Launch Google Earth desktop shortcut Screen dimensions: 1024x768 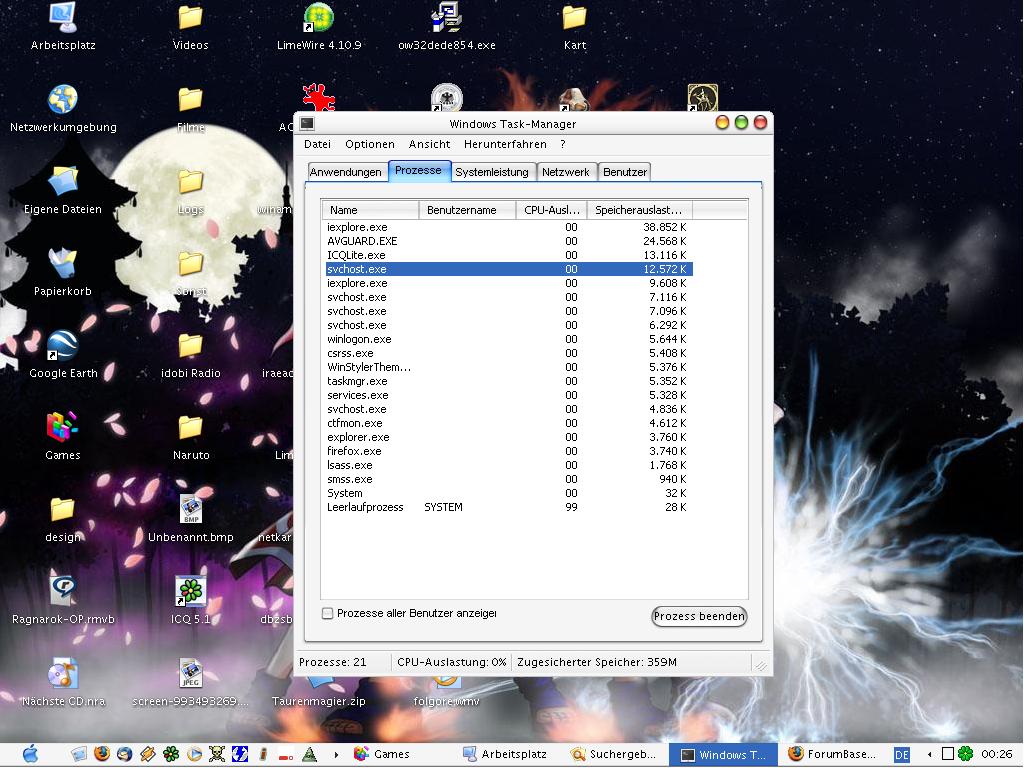point(63,355)
